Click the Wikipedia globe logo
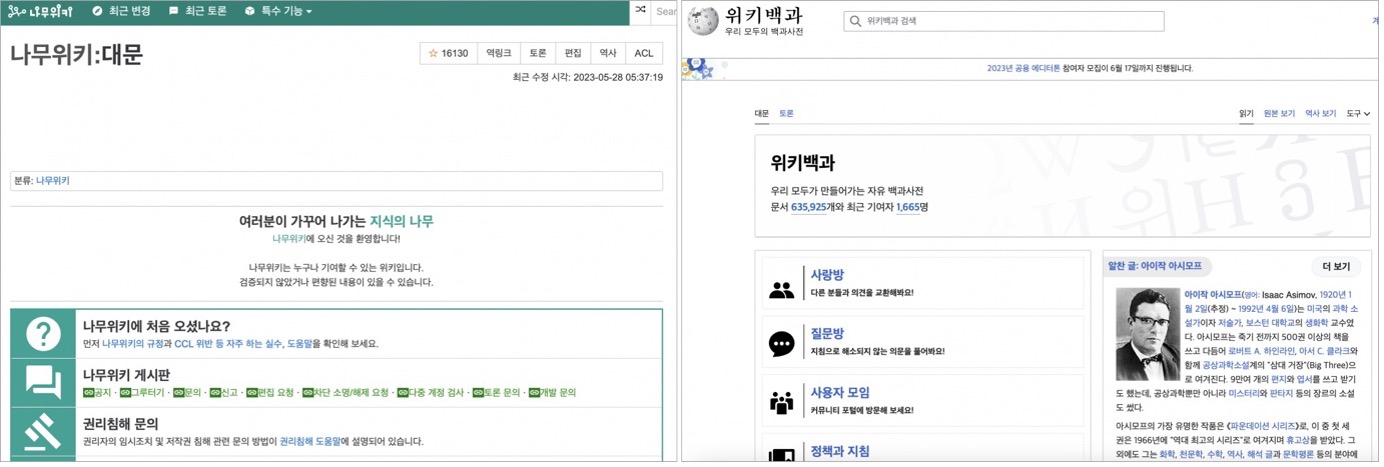The width and height of the screenshot is (1384, 467). point(706,21)
